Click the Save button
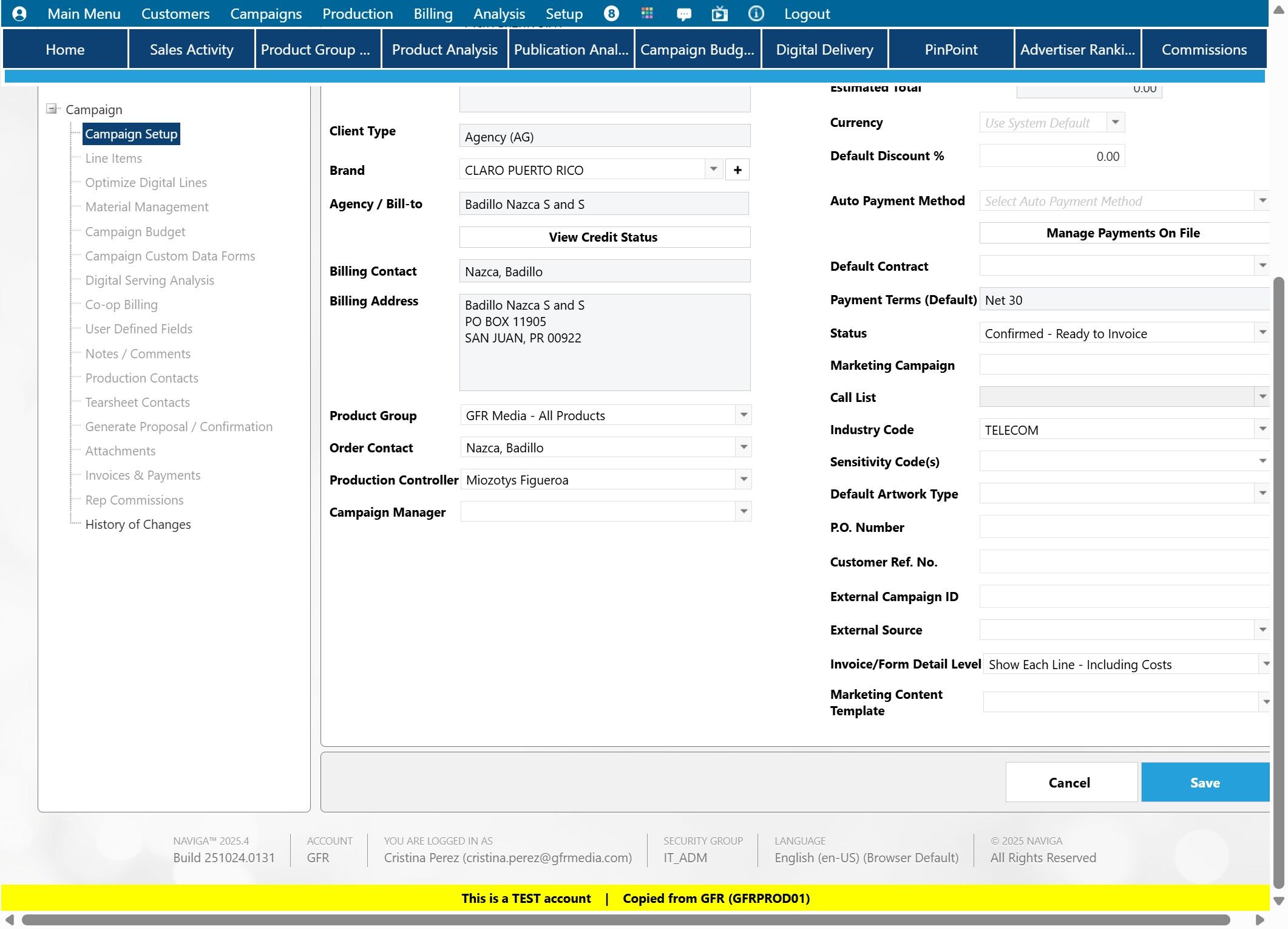 point(1204,783)
